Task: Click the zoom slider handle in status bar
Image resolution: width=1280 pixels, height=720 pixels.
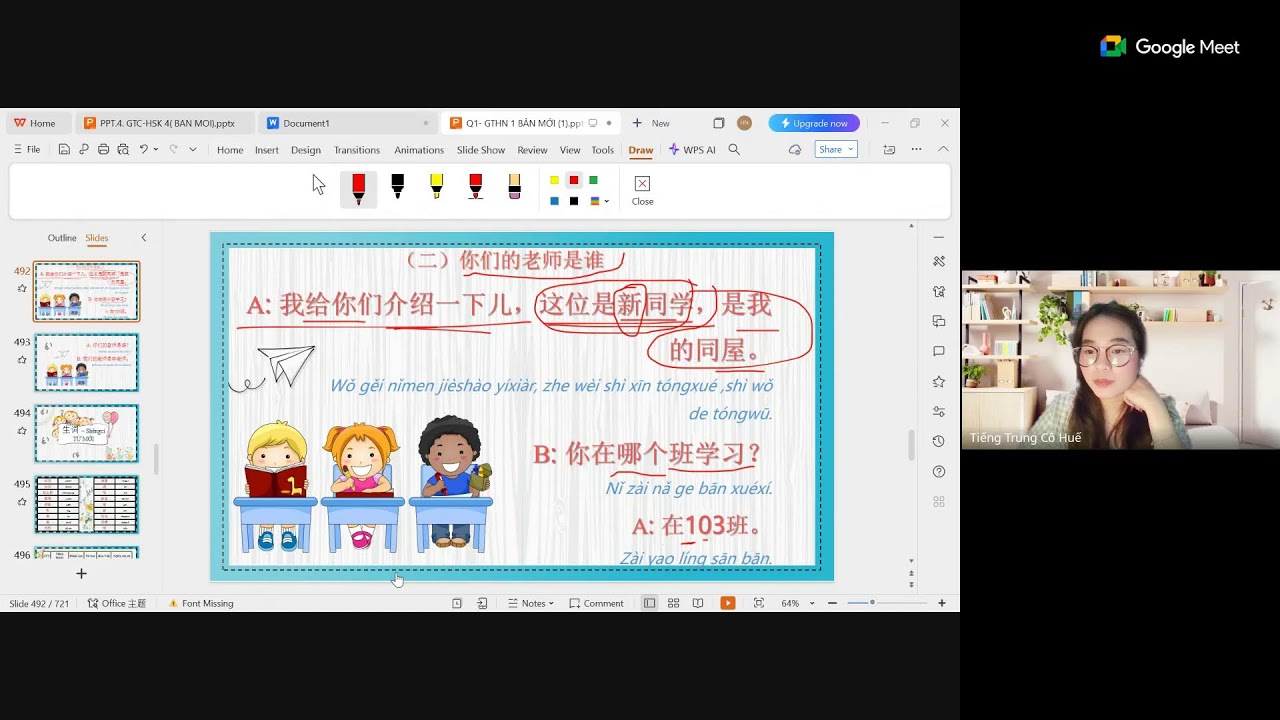Action: coord(872,603)
